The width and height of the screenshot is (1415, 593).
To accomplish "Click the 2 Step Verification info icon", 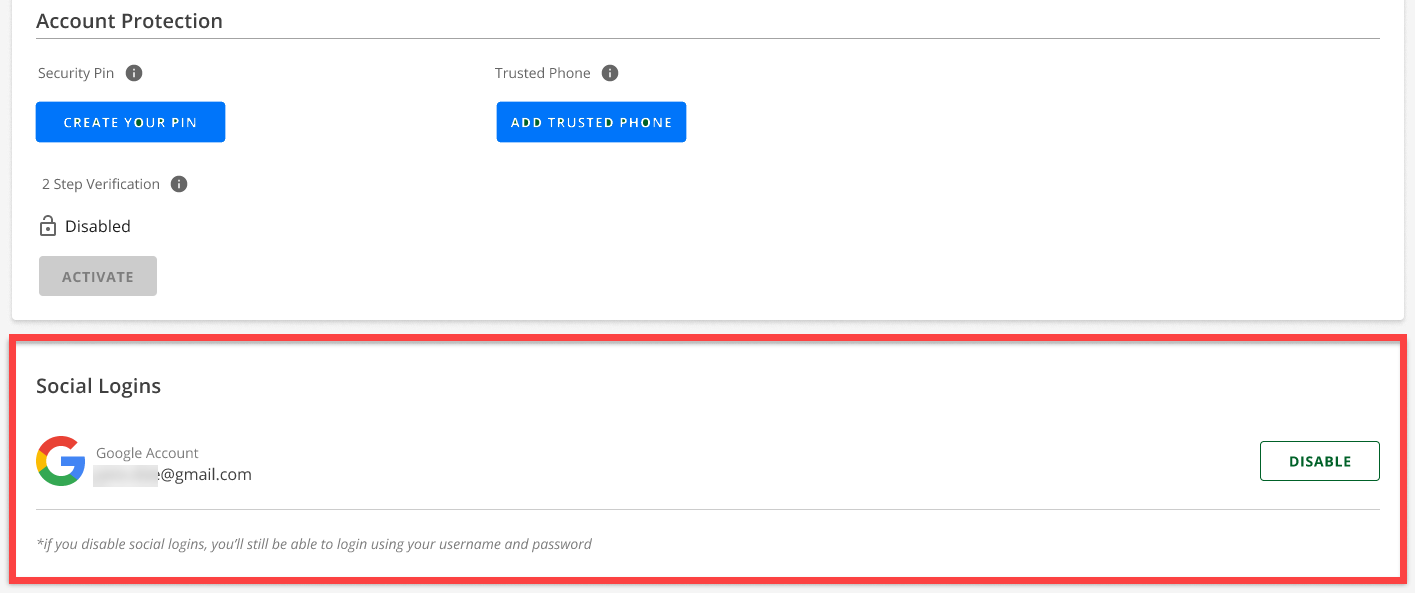I will (x=180, y=184).
